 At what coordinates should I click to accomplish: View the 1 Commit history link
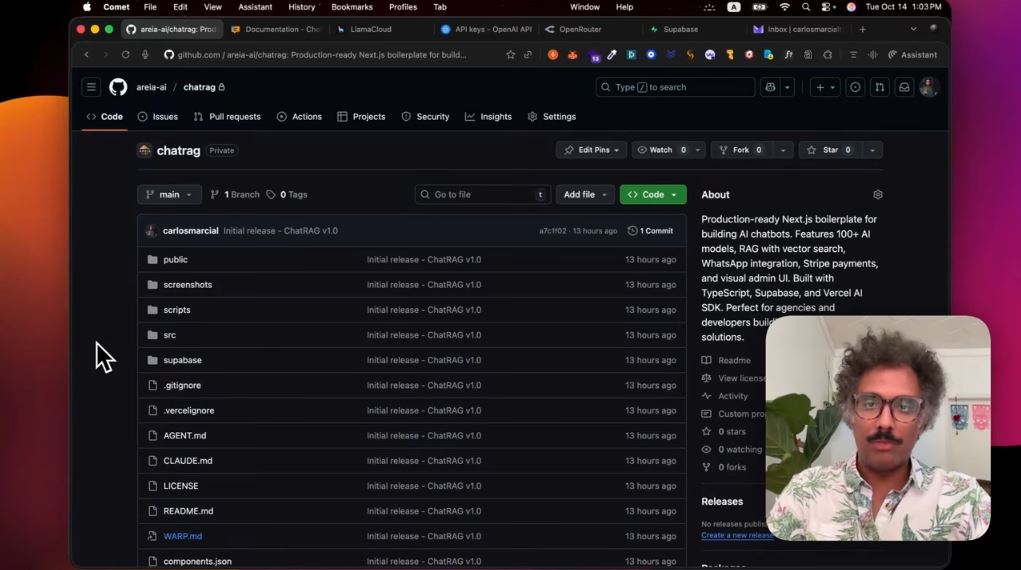pyautogui.click(x=650, y=231)
